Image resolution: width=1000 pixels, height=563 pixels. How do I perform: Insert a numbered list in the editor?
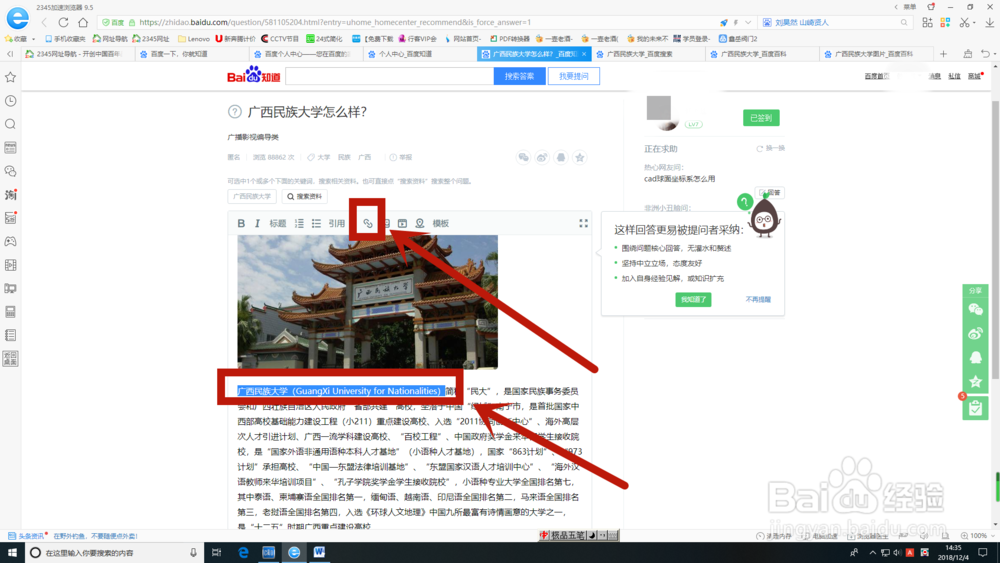(299, 223)
